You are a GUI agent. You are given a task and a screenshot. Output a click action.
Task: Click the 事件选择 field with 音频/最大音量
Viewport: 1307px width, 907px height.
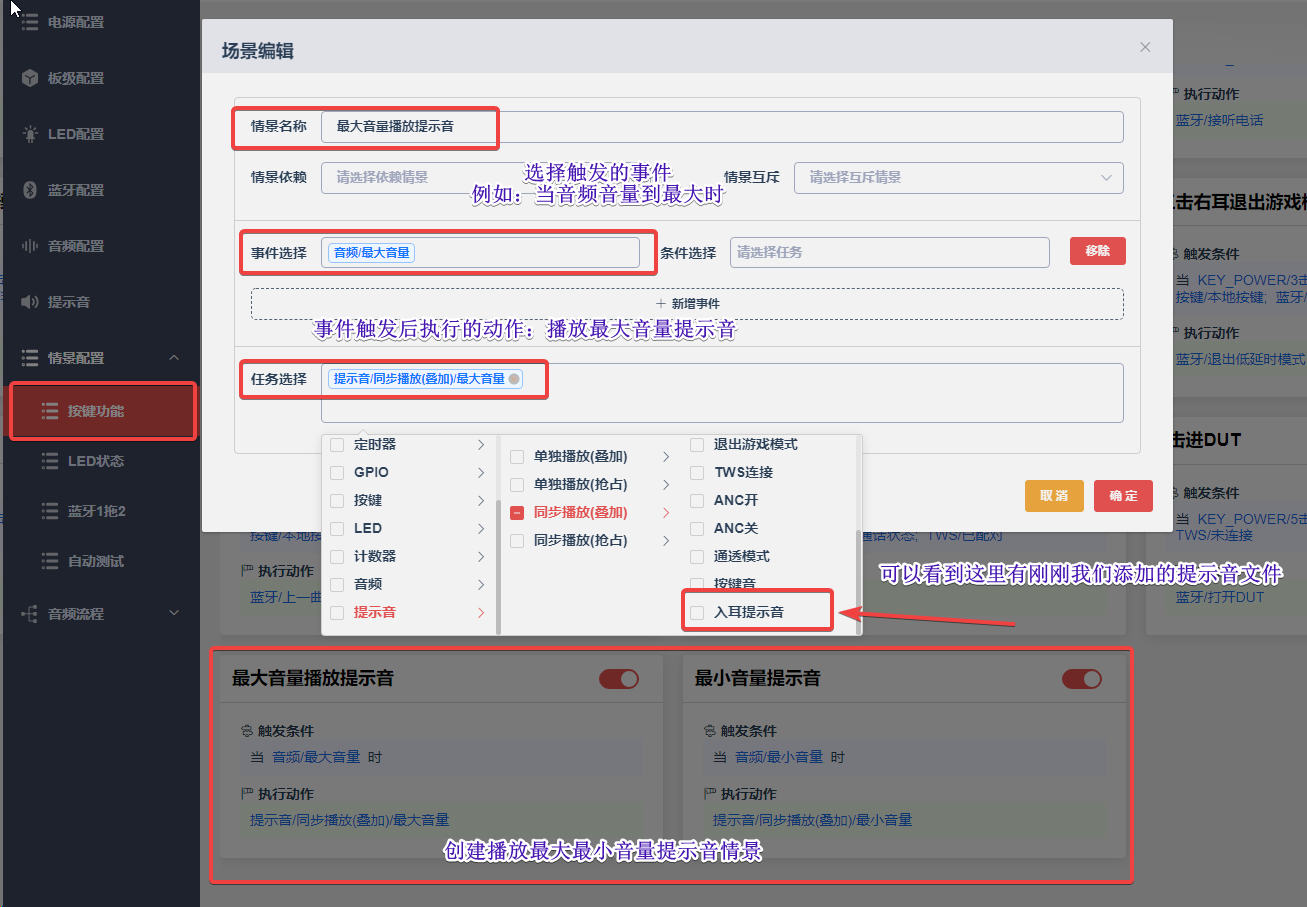480,252
